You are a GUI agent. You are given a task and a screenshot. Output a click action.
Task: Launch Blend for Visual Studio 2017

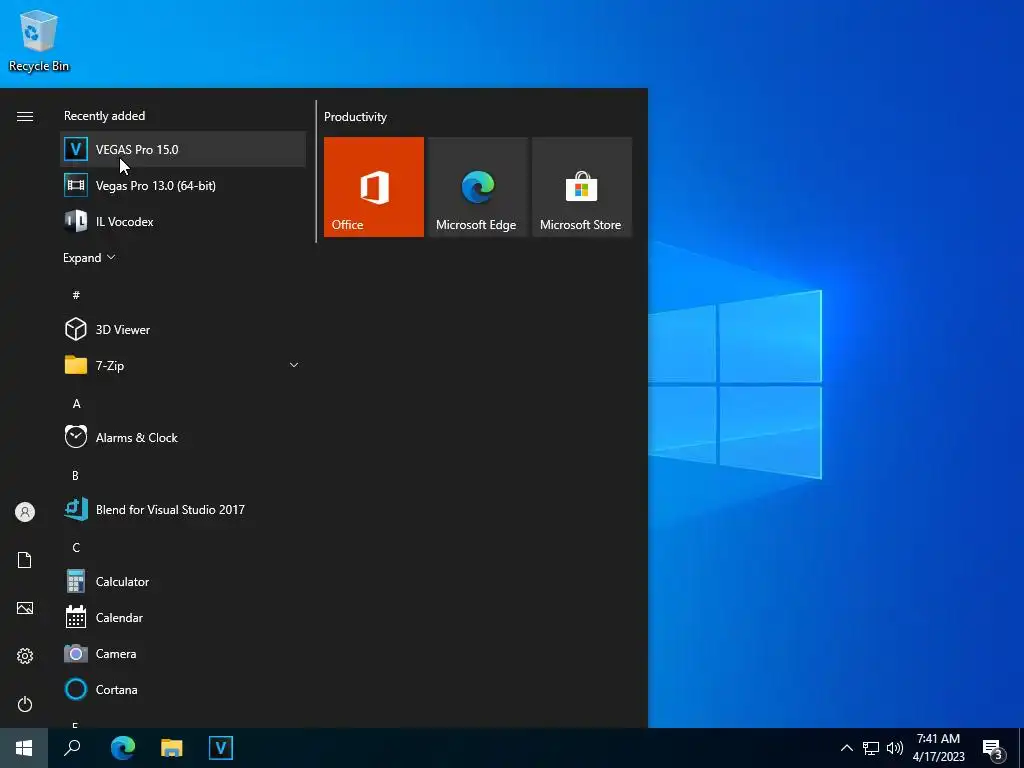click(183, 509)
